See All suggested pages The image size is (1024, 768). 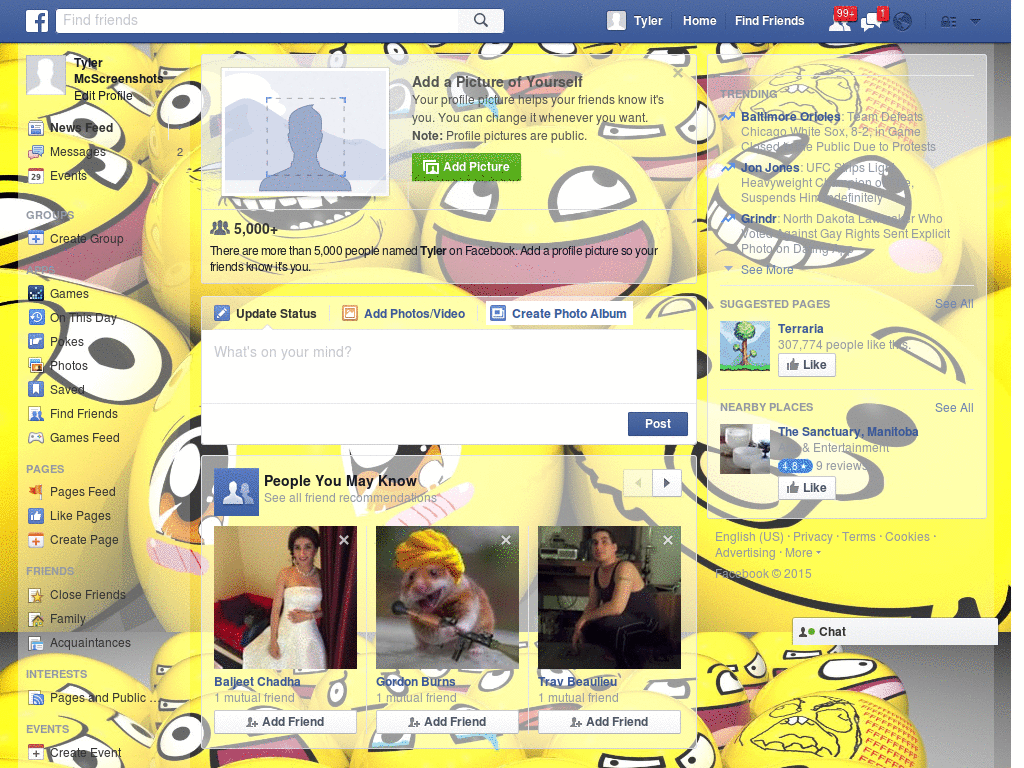(953, 304)
